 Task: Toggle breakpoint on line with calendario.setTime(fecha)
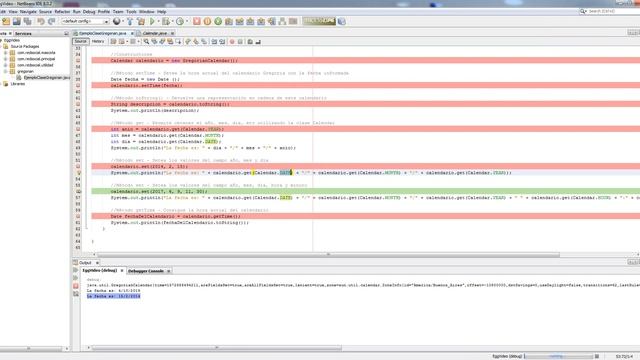tap(78, 85)
